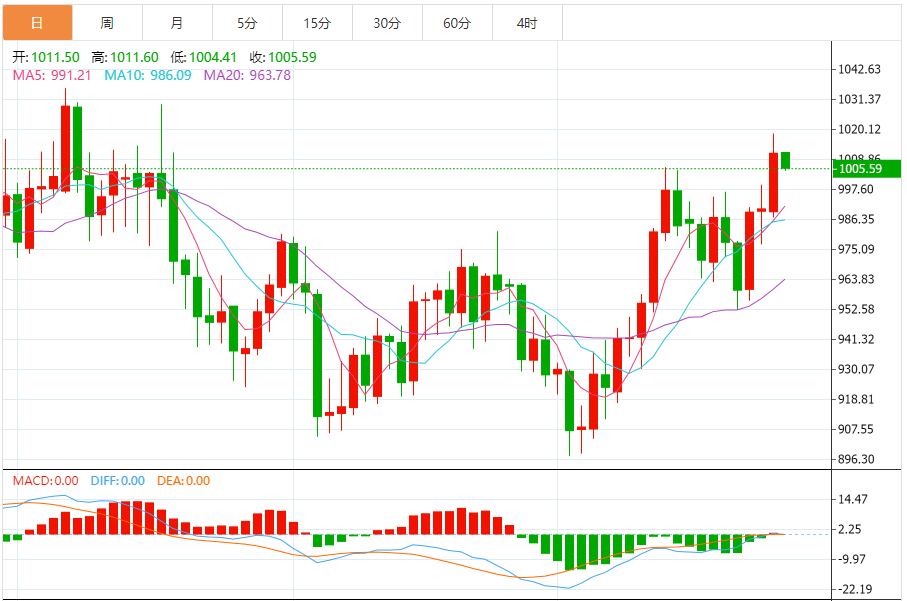Click the 1020.12 price axis label
The width and height of the screenshot is (907, 601).
860,130
